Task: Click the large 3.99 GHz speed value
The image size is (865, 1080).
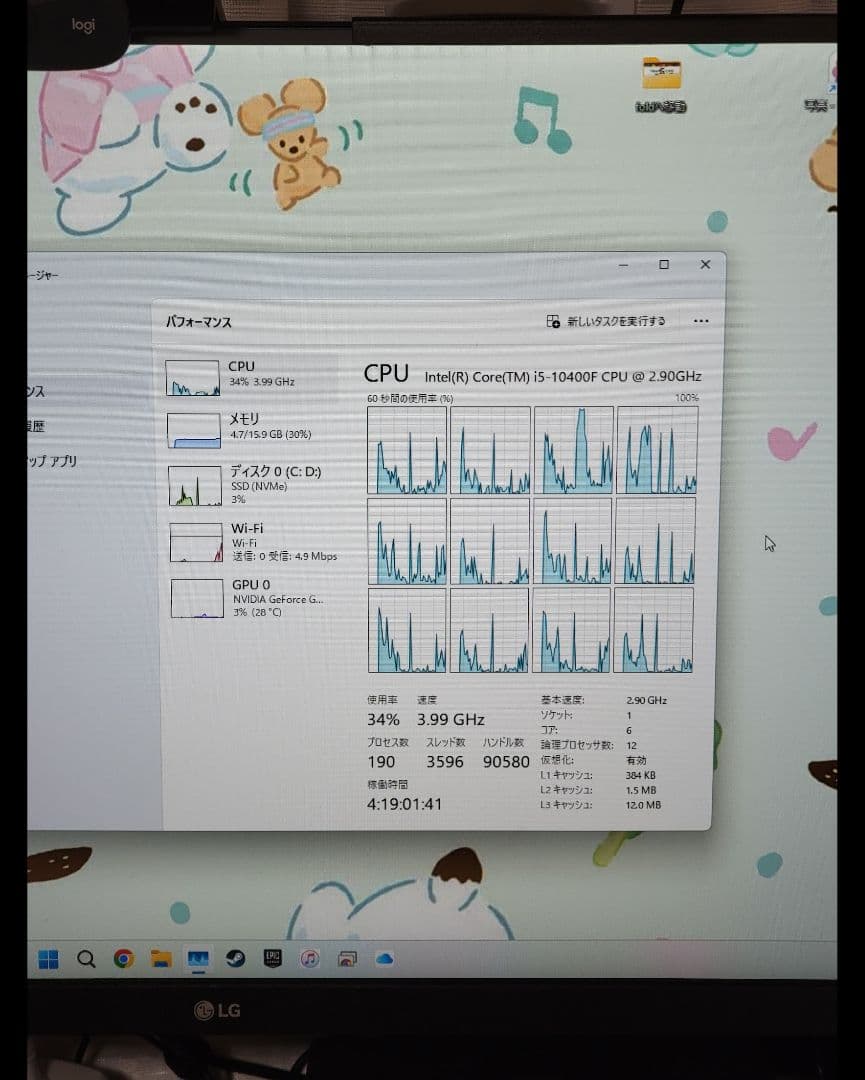Action: pos(450,719)
